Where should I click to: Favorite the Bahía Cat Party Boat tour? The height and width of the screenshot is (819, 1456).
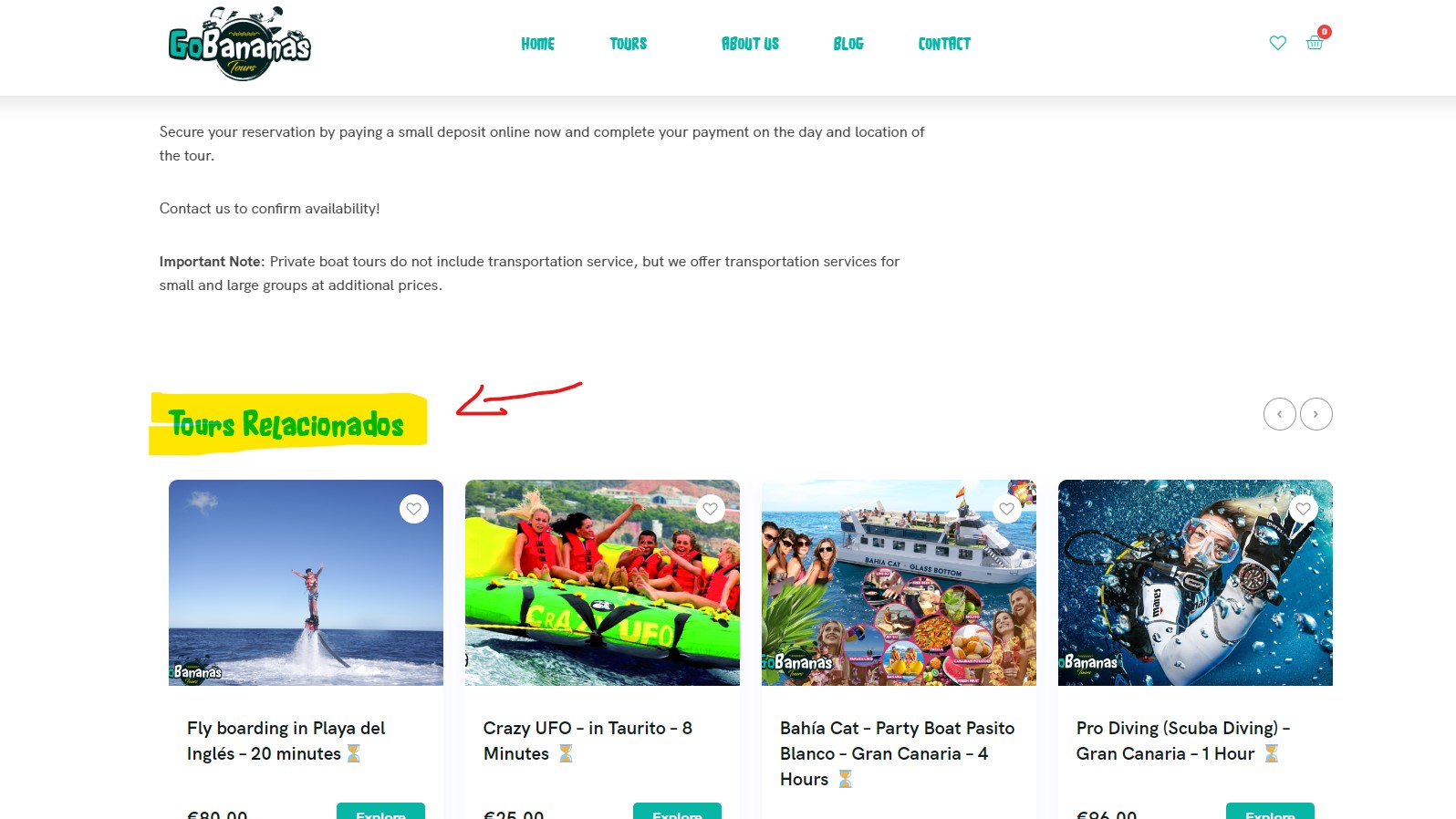coord(1007,509)
